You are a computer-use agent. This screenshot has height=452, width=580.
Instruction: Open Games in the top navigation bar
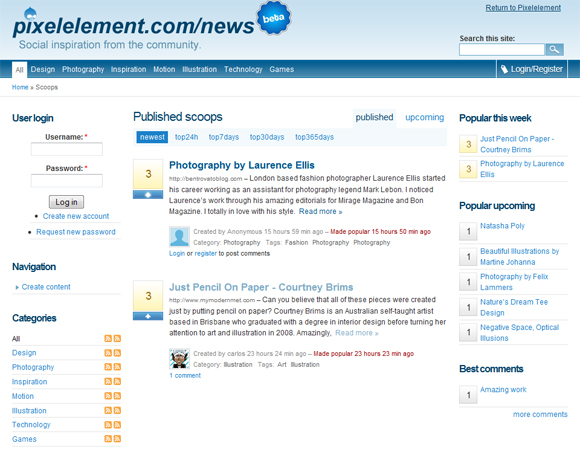[281, 70]
